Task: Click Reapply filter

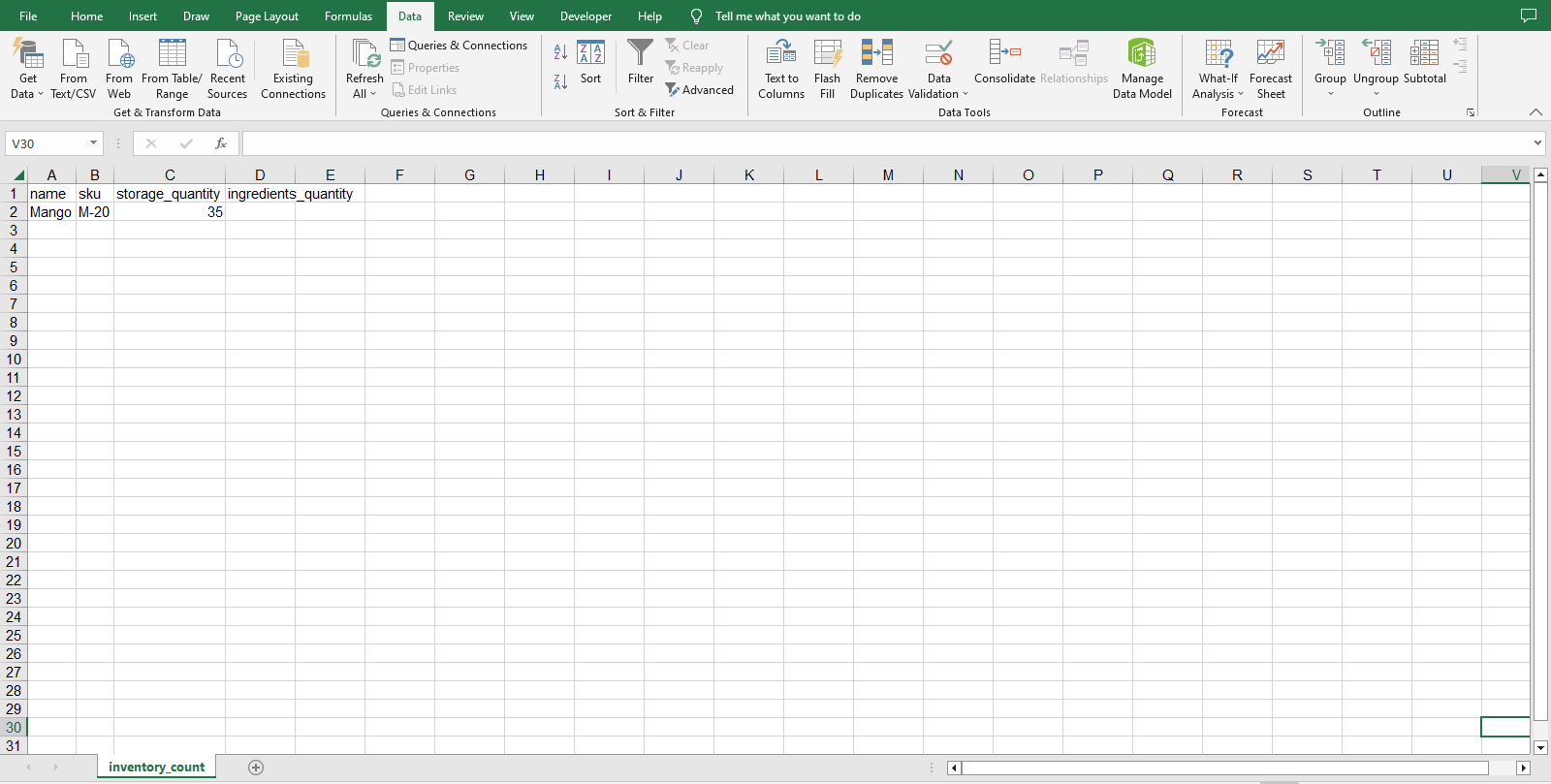Action: tap(694, 68)
